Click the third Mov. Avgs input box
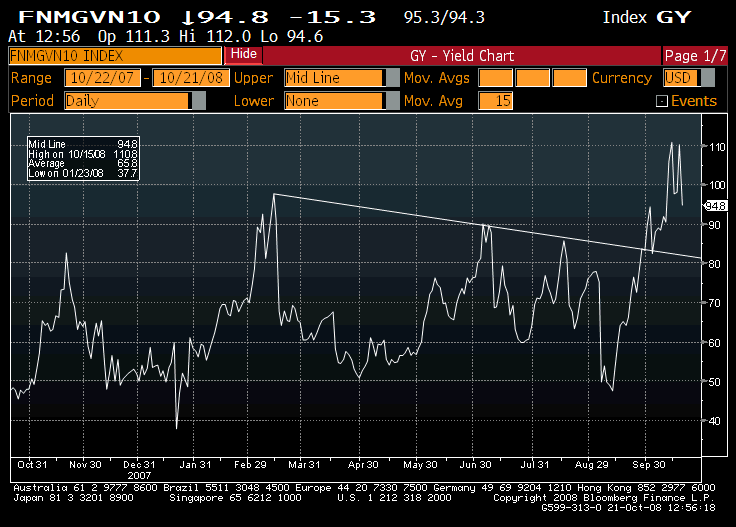This screenshot has width=736, height=527. pyautogui.click(x=569, y=78)
